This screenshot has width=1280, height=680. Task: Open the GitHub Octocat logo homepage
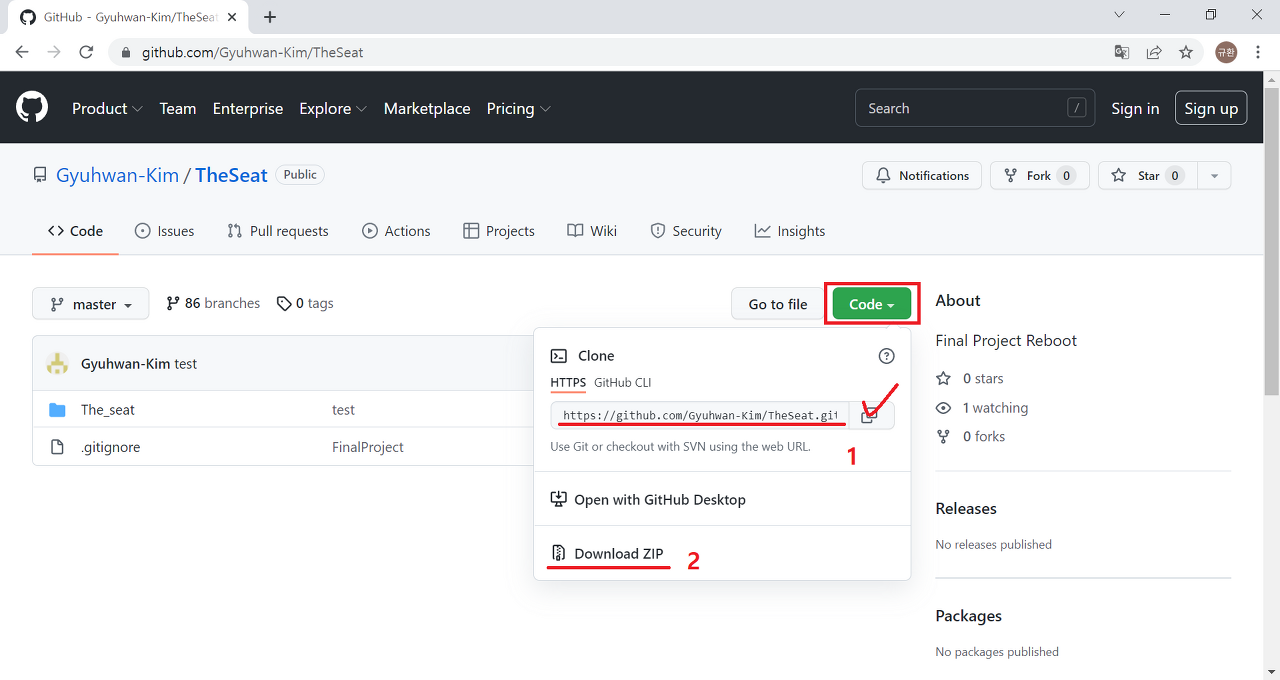tap(32, 107)
